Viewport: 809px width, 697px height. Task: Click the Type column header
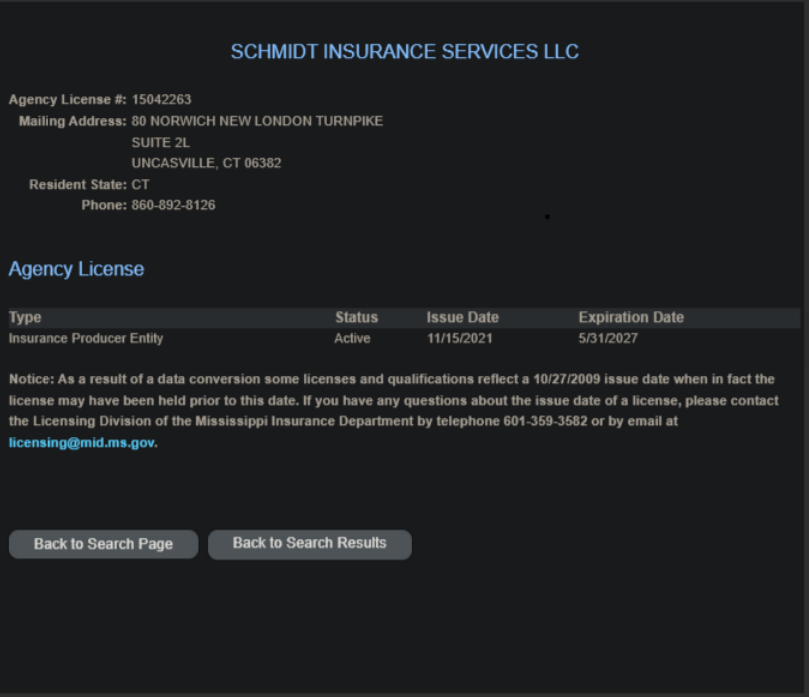[x=25, y=317]
